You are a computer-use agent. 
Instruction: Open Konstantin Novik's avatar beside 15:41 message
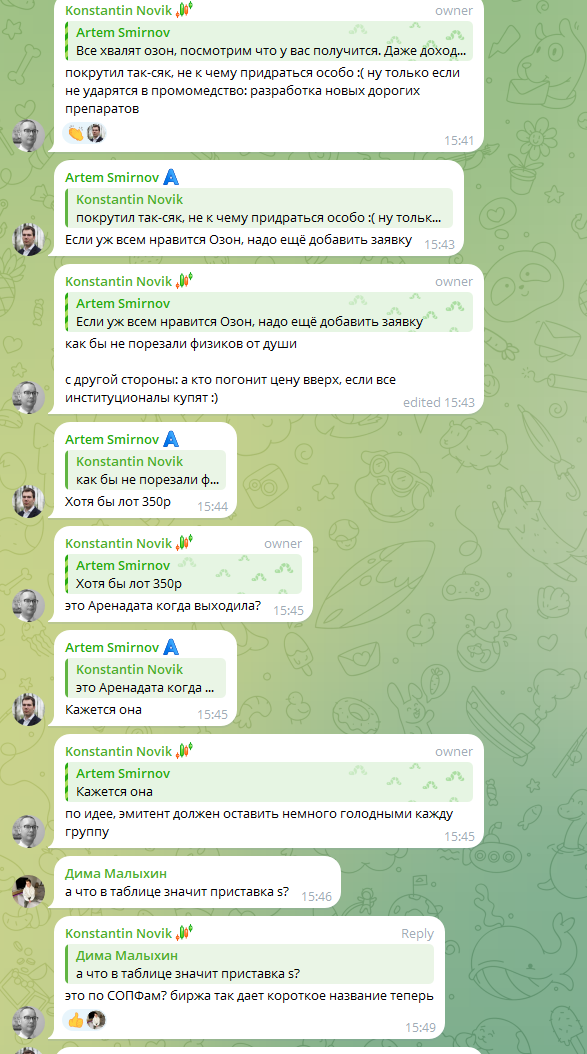(x=29, y=136)
